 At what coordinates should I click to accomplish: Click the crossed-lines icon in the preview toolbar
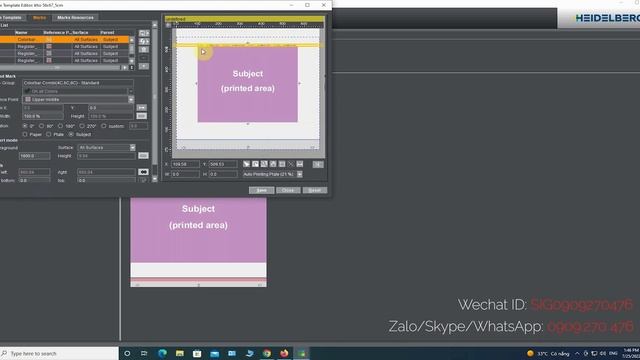(x=291, y=164)
